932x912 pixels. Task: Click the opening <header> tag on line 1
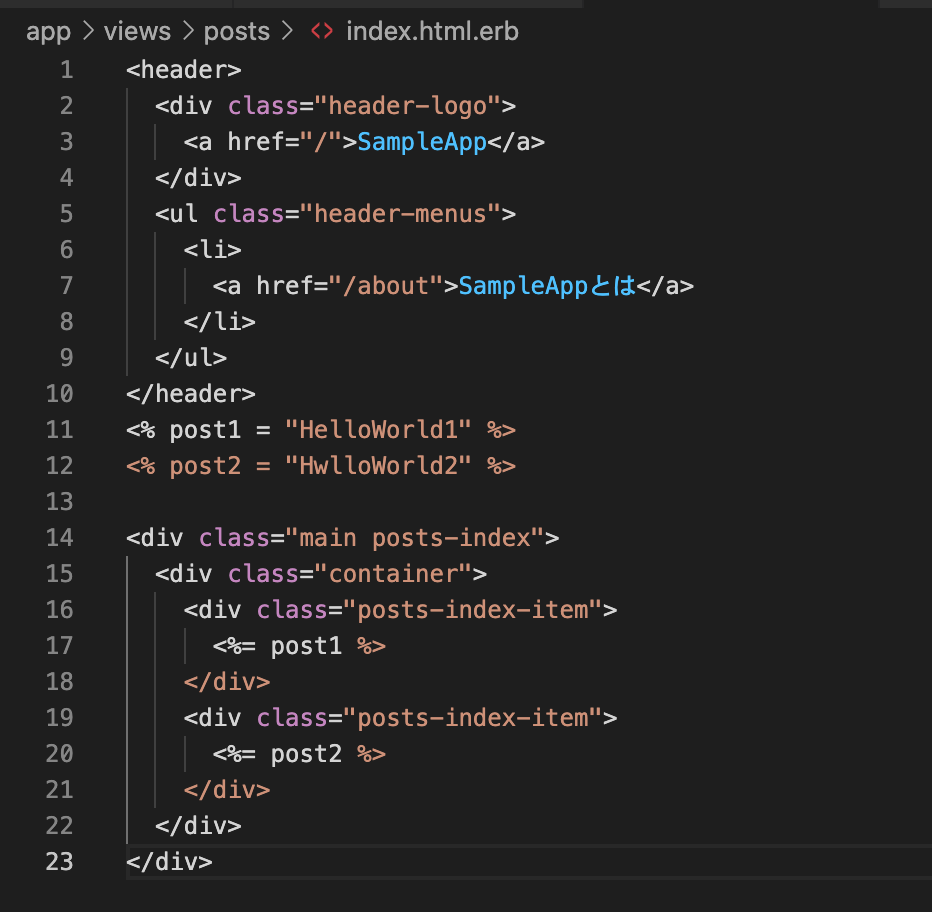[x=184, y=70]
